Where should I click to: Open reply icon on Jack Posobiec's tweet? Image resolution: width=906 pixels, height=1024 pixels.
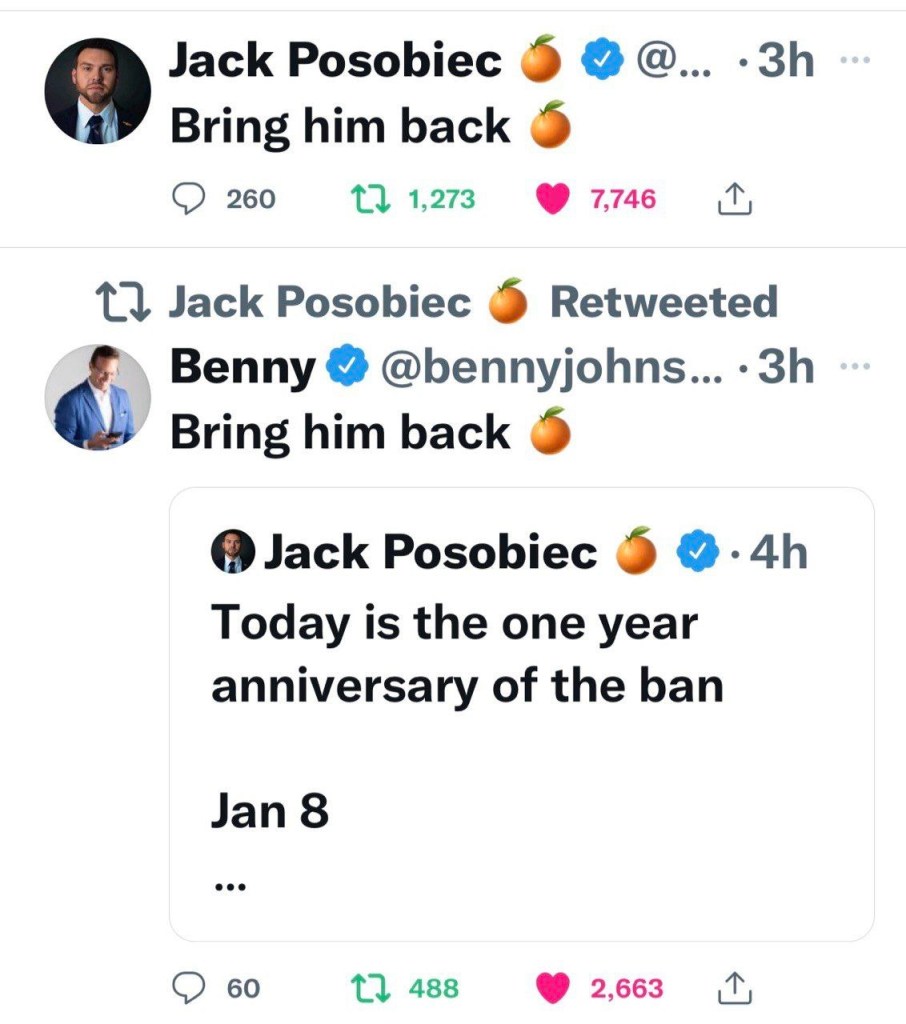tap(188, 199)
